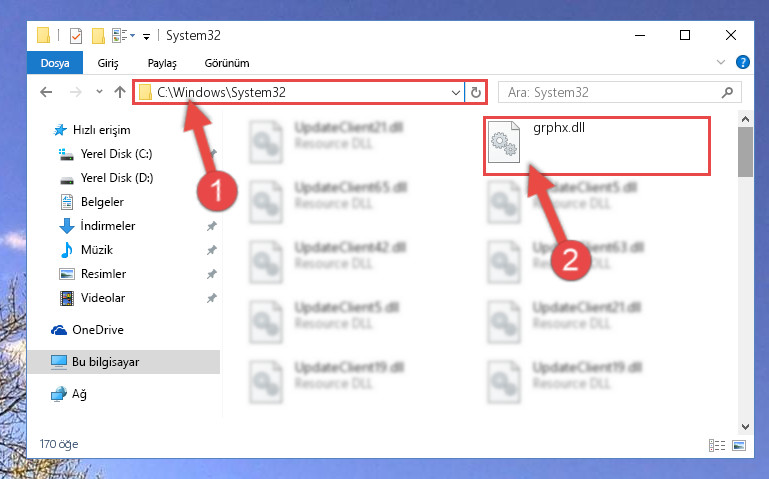The width and height of the screenshot is (769, 479).
Task: Select the grphx.dll file
Action: [597, 146]
